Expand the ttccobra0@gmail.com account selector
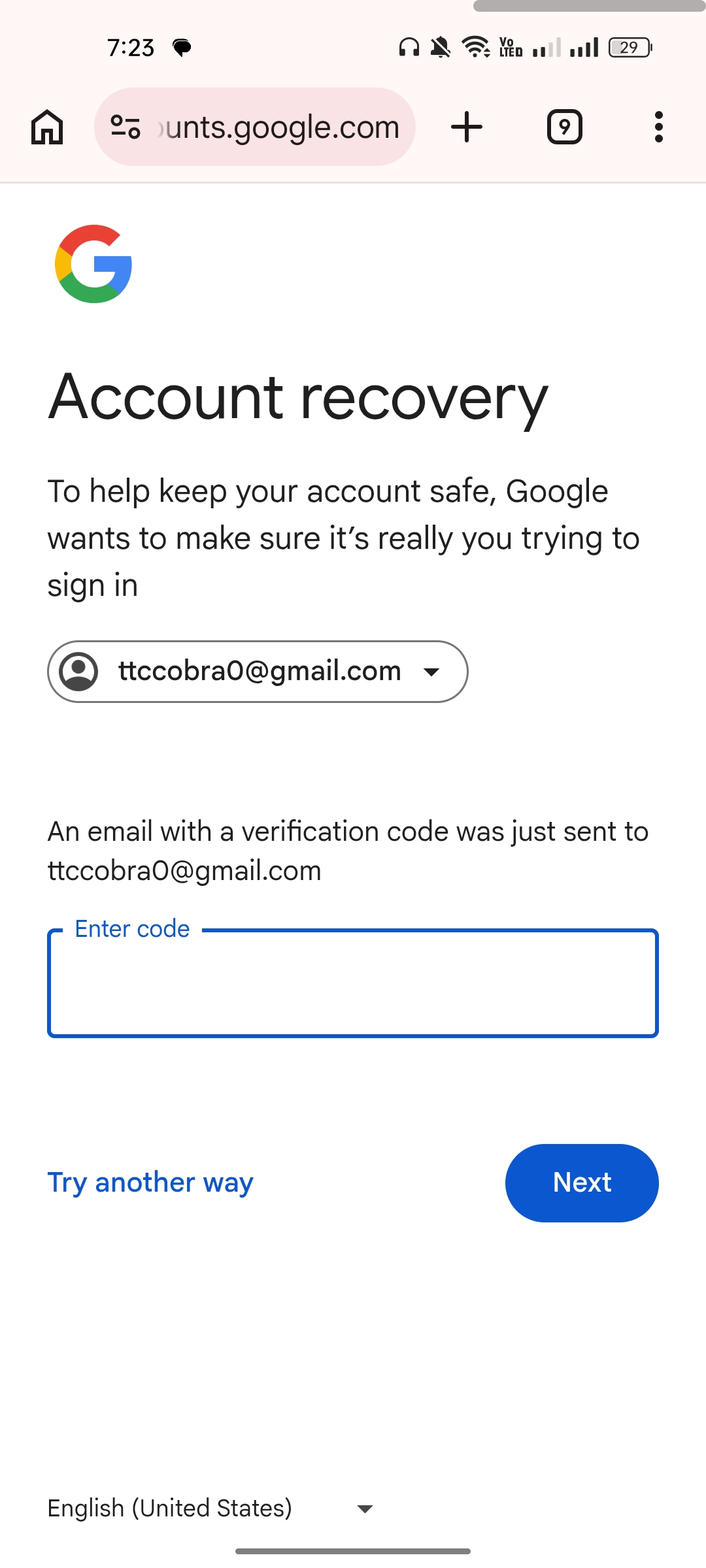Viewport: 706px width, 1568px height. coord(258,672)
